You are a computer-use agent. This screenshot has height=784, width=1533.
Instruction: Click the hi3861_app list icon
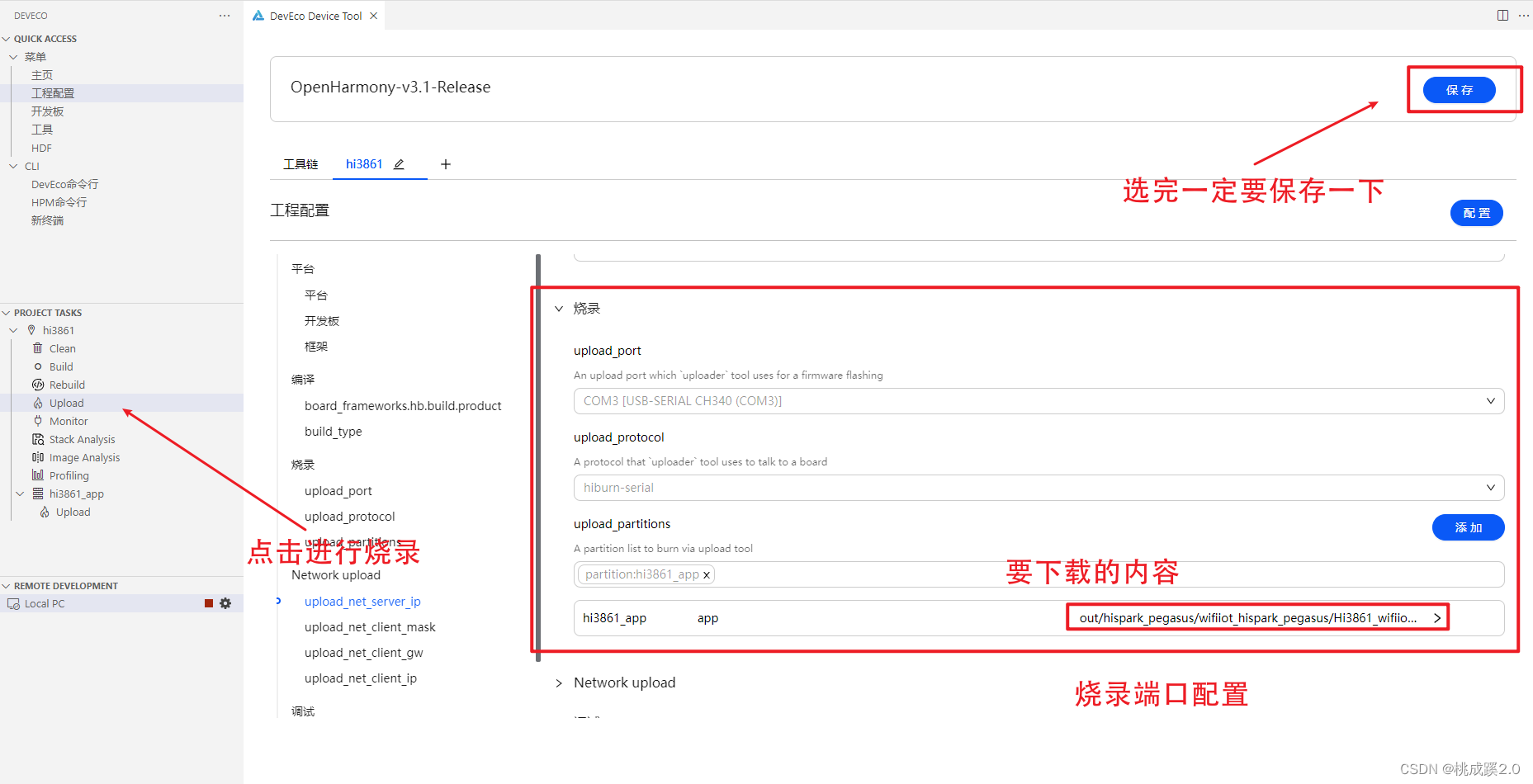(38, 494)
